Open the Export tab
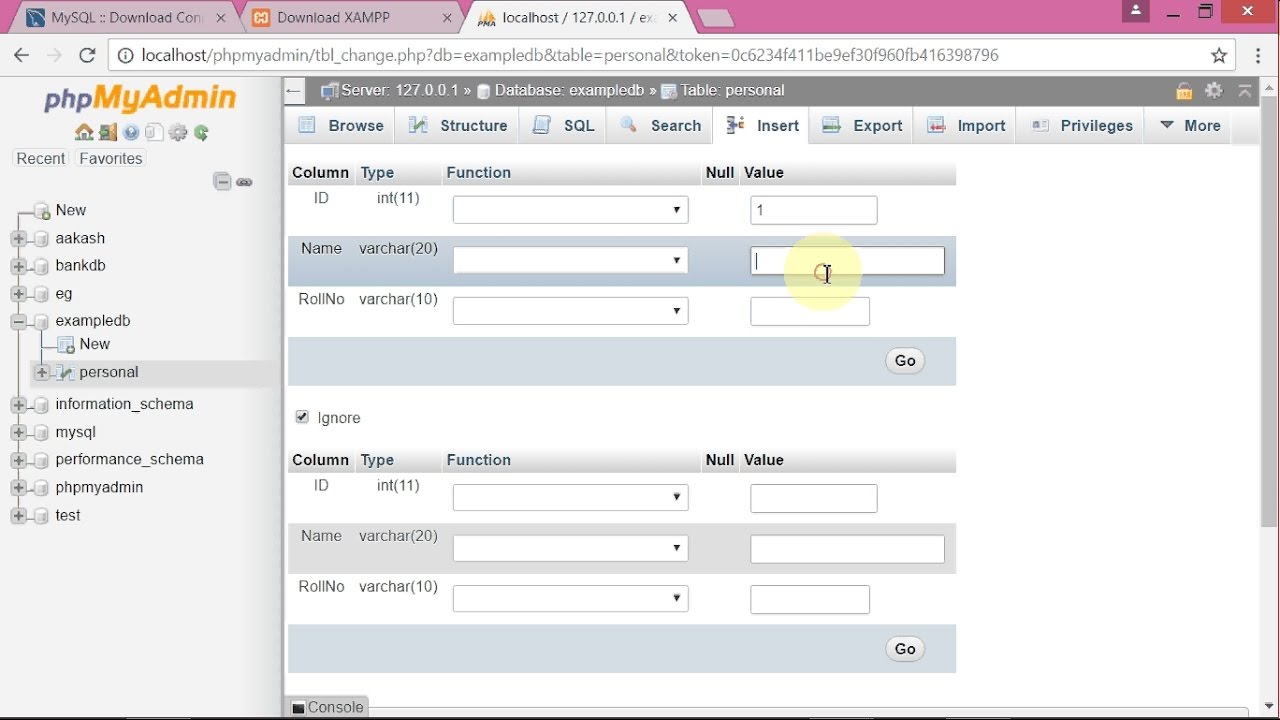 [862, 126]
